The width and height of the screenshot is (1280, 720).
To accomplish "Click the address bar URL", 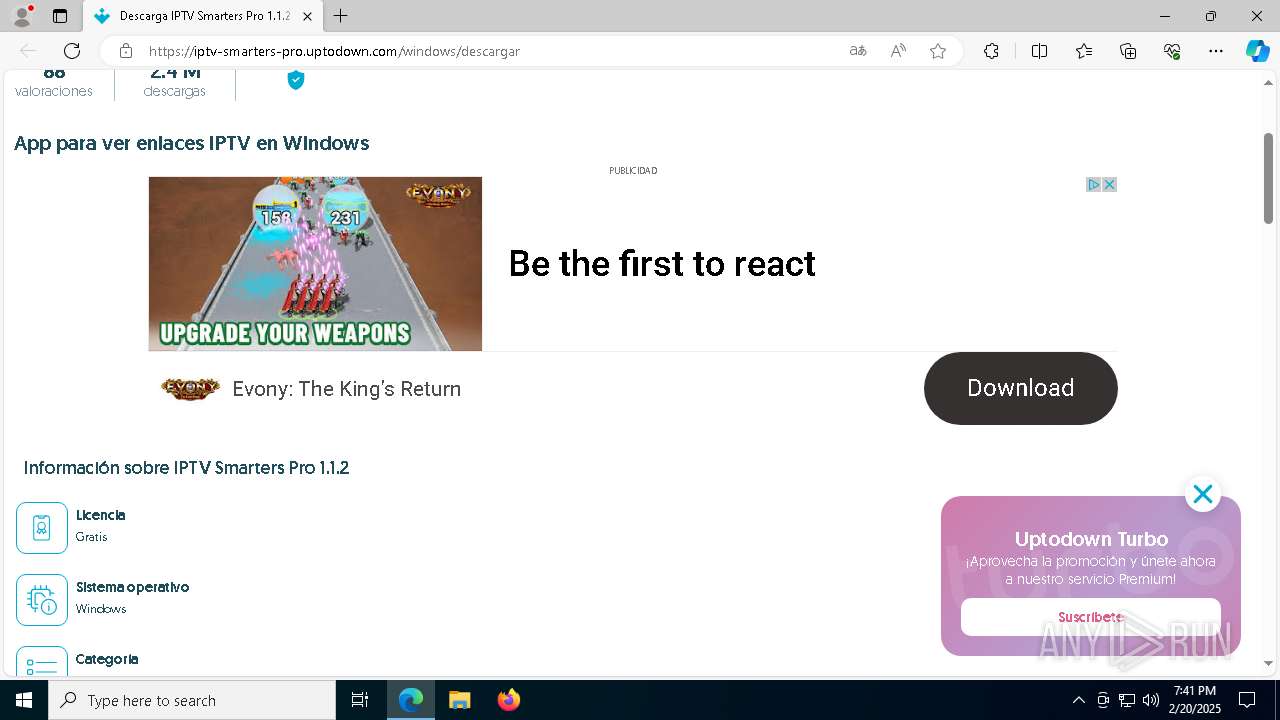I will click(x=334, y=51).
